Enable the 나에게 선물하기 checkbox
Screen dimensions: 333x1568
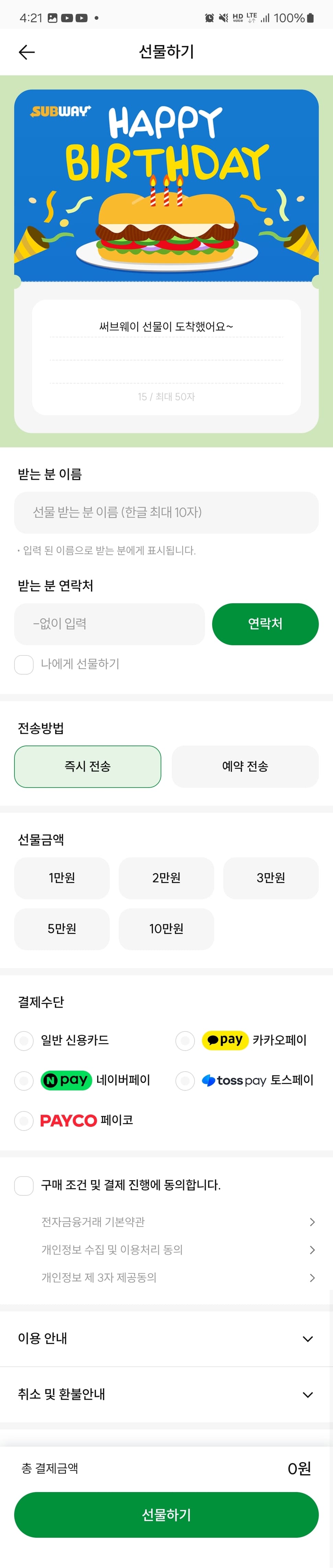point(23,665)
